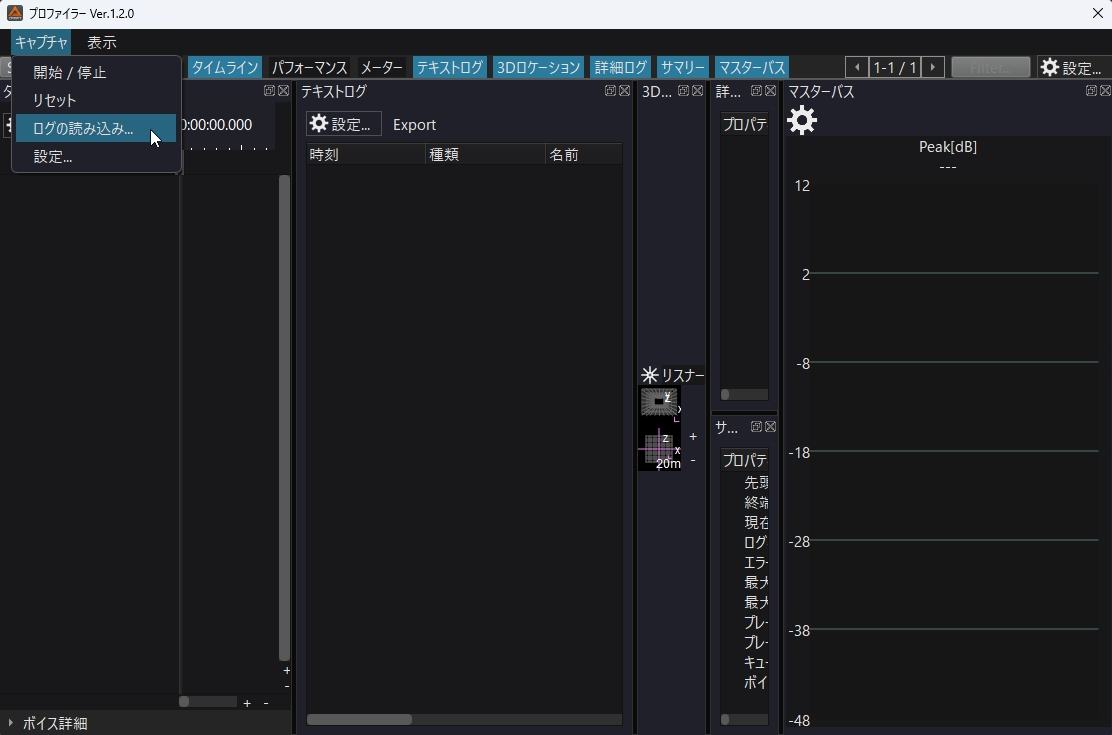Viewport: 1112px width, 735px height.
Task: Sort by the 名前 column header
Action: tap(584, 155)
